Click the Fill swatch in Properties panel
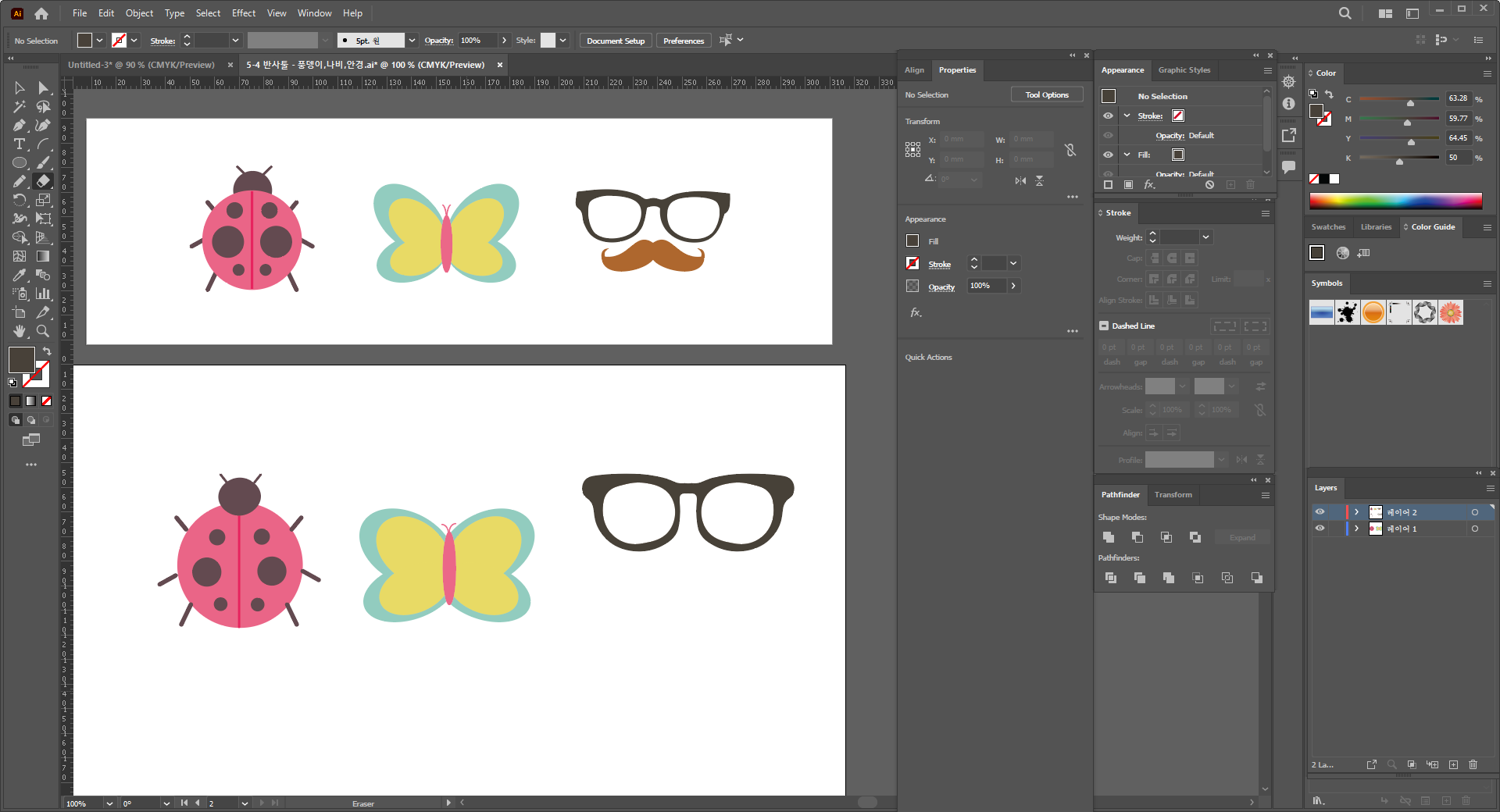Viewport: 1500px width, 812px height. coord(912,241)
